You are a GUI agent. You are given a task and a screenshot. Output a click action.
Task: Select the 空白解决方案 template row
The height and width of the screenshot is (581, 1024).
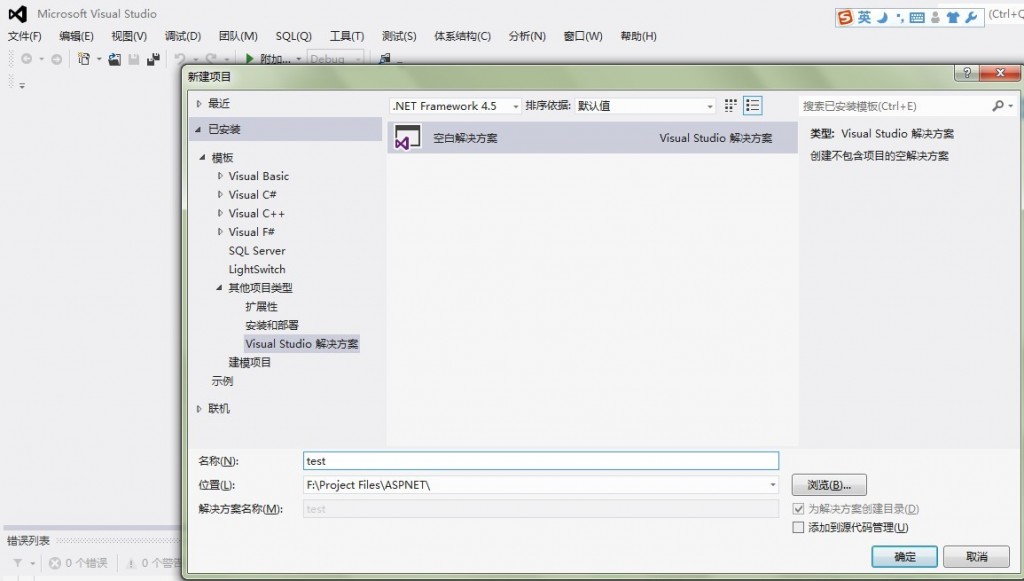[592, 138]
